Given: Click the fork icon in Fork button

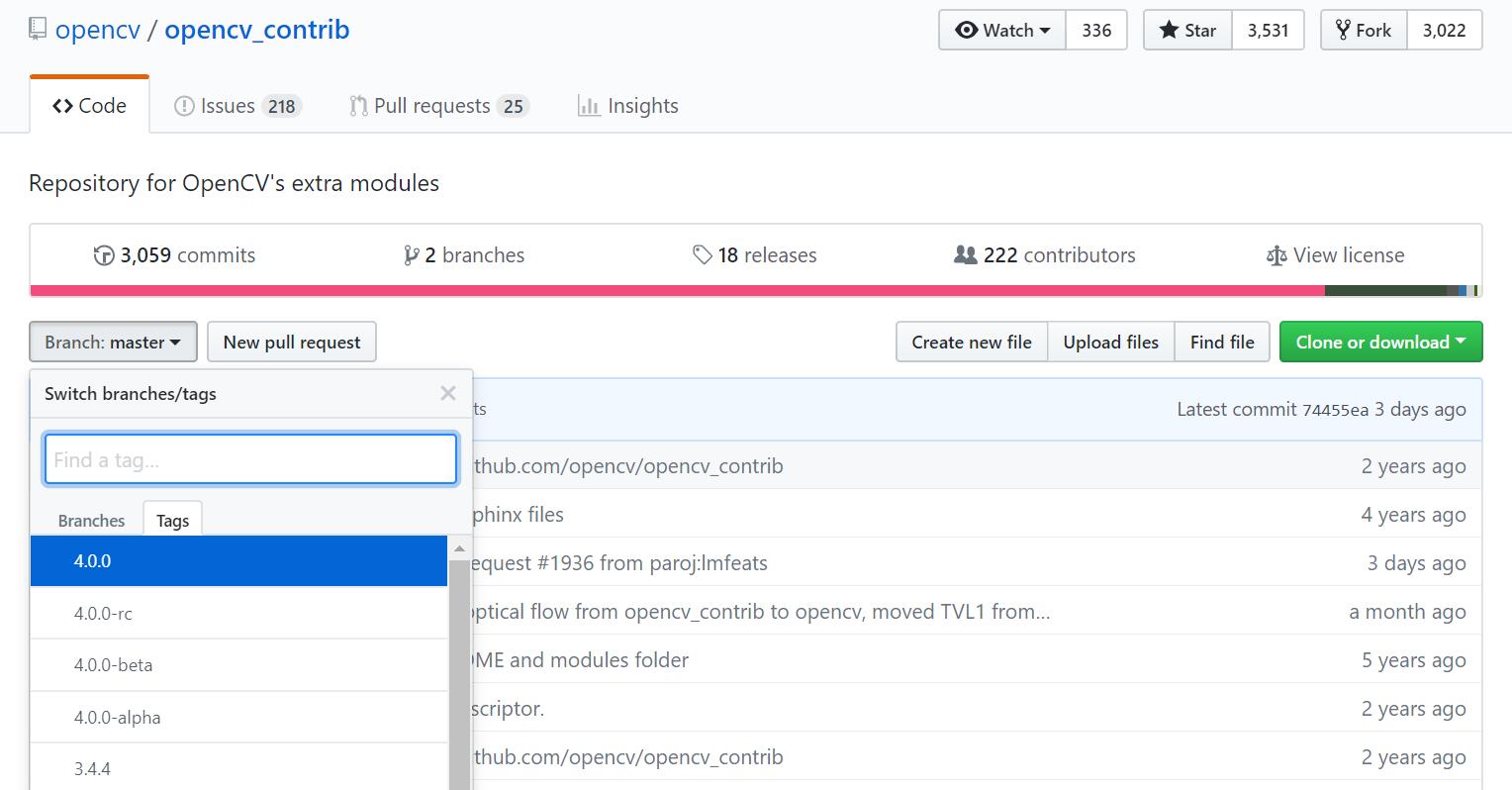Looking at the screenshot, I should tap(1343, 30).
